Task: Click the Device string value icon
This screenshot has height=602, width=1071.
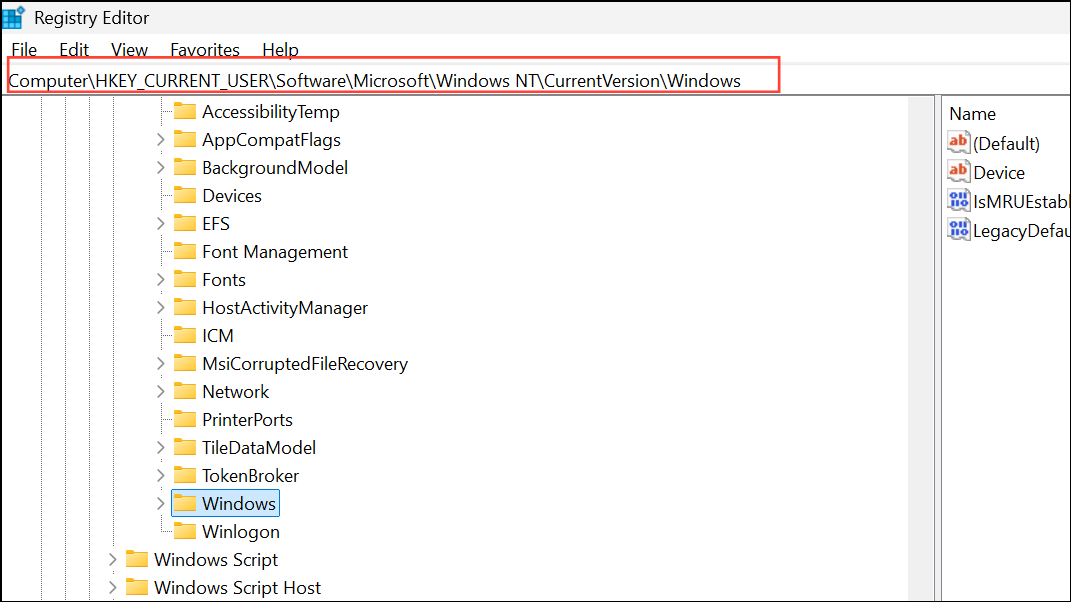Action: pos(958,171)
